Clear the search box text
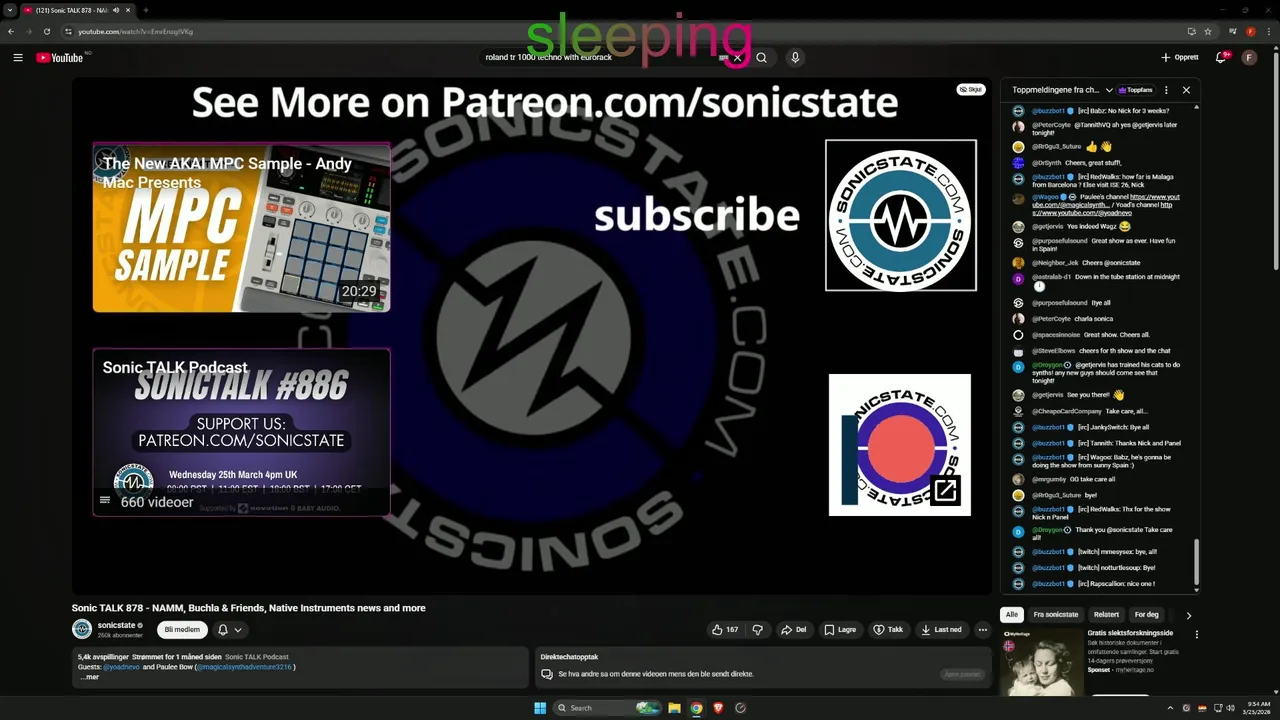The width and height of the screenshot is (1280, 720). [x=738, y=57]
